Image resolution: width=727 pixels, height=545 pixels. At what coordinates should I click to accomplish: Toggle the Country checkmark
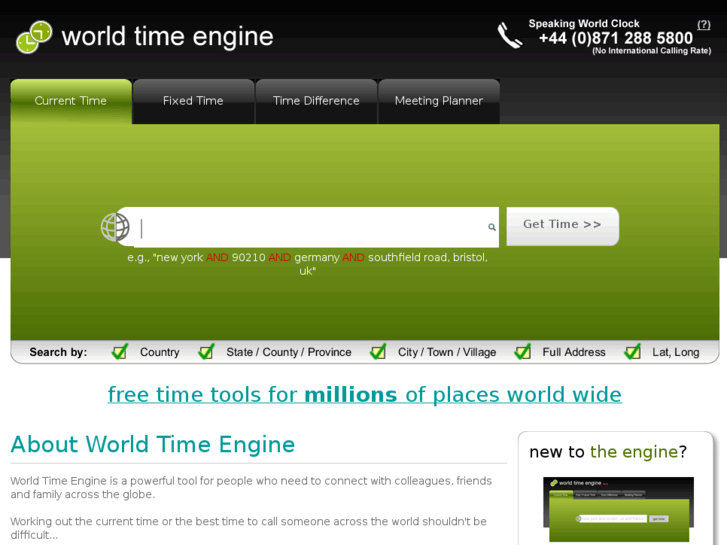(x=120, y=352)
